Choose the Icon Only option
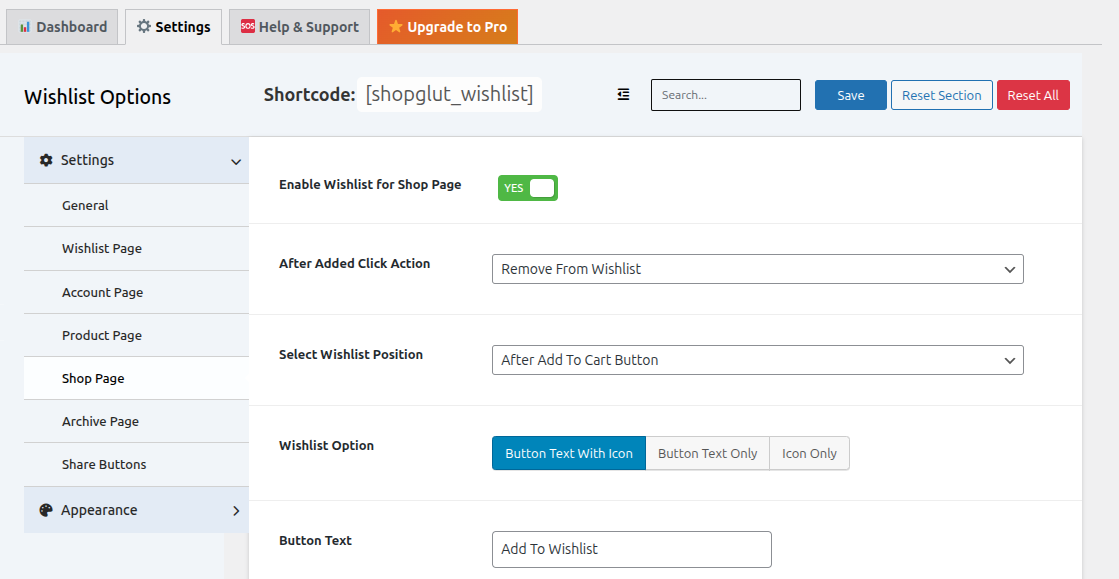The image size is (1119, 579). coord(809,453)
